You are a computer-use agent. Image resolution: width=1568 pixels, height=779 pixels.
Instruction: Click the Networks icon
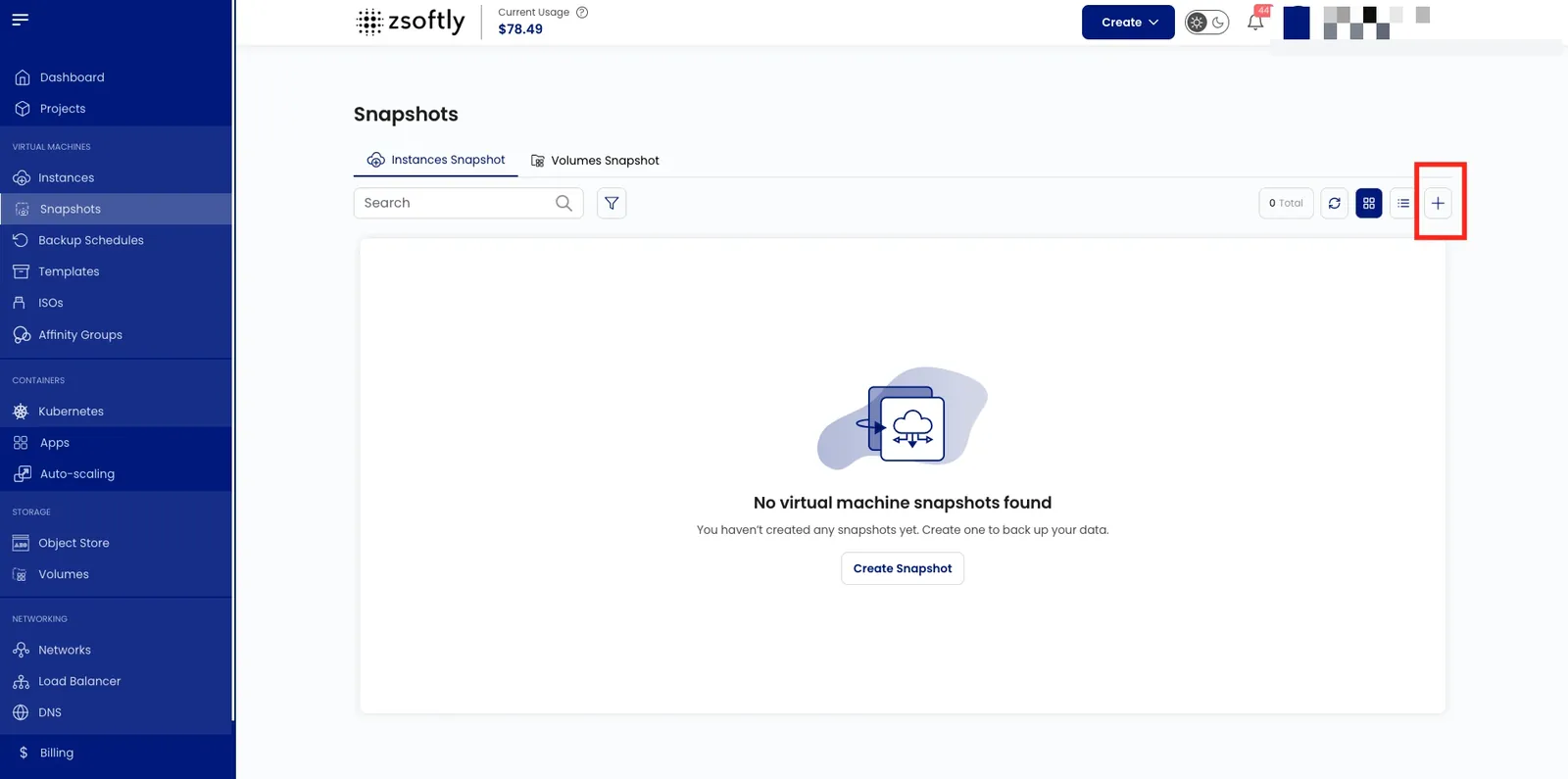21,650
